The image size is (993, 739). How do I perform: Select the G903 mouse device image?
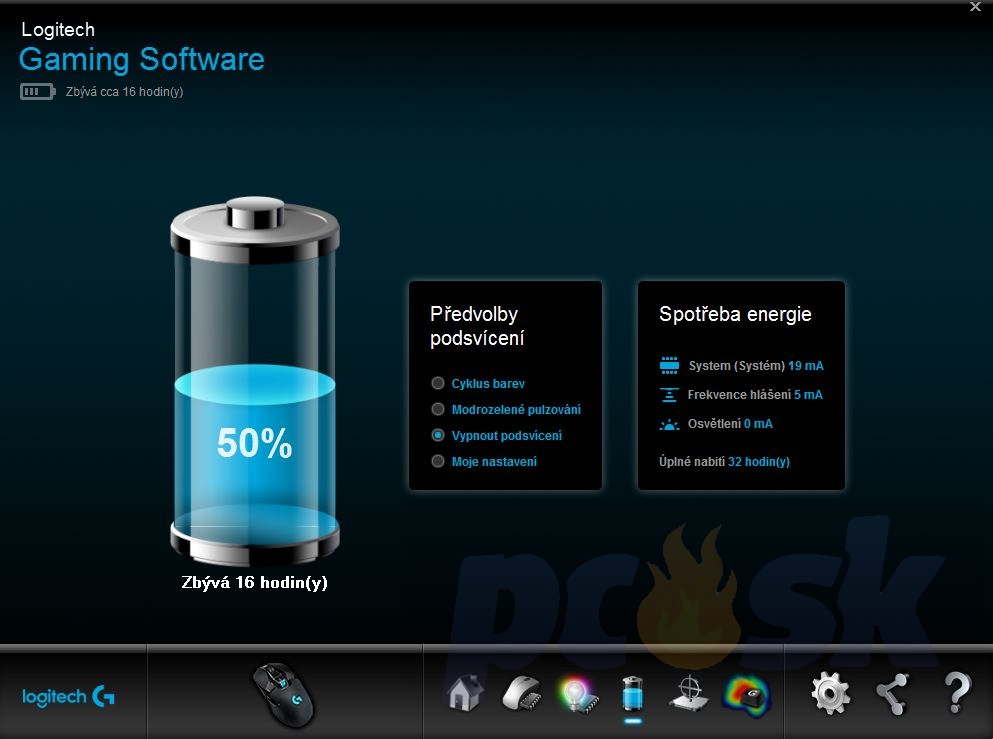(x=284, y=695)
